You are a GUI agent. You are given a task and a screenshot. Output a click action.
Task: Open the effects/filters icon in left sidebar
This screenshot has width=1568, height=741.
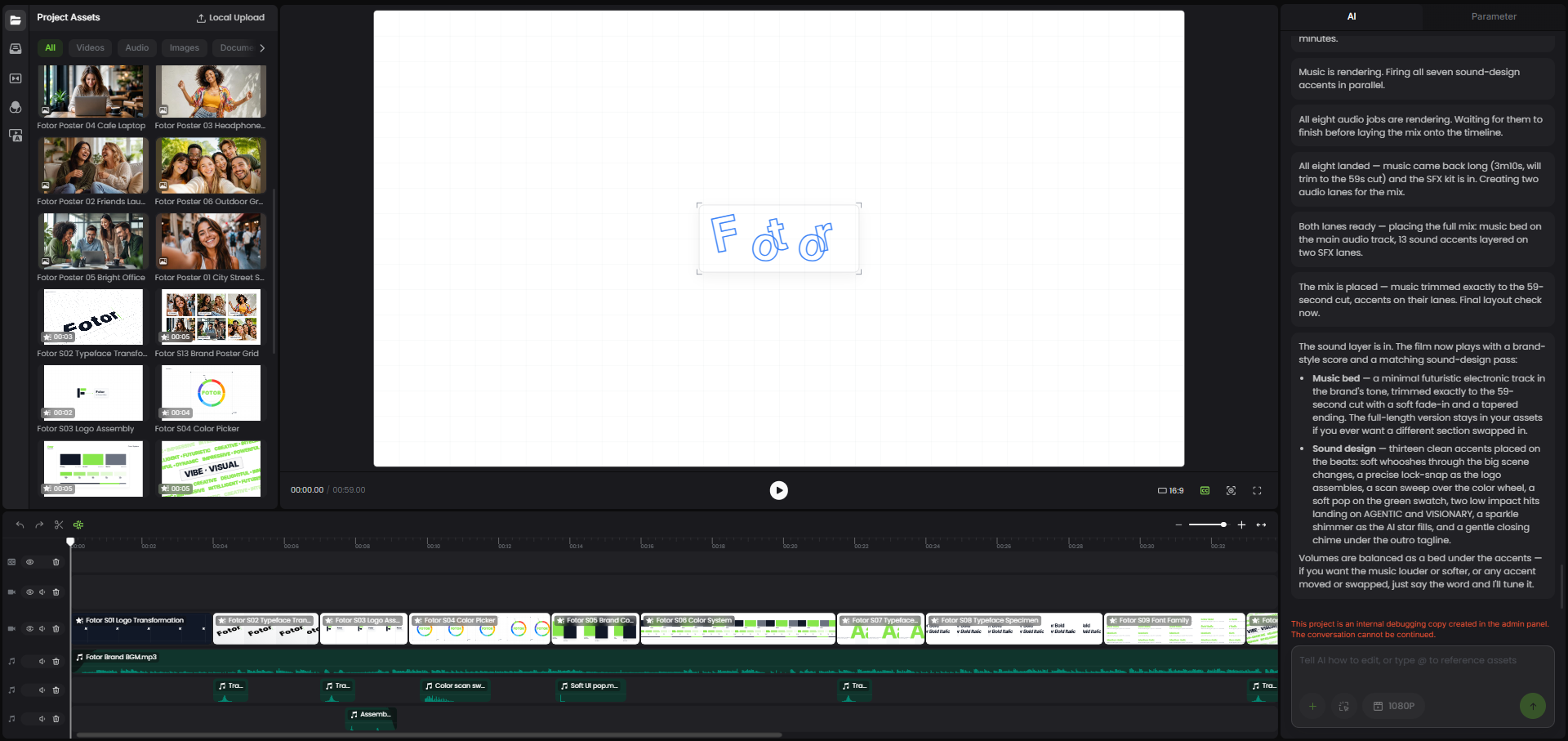16,107
